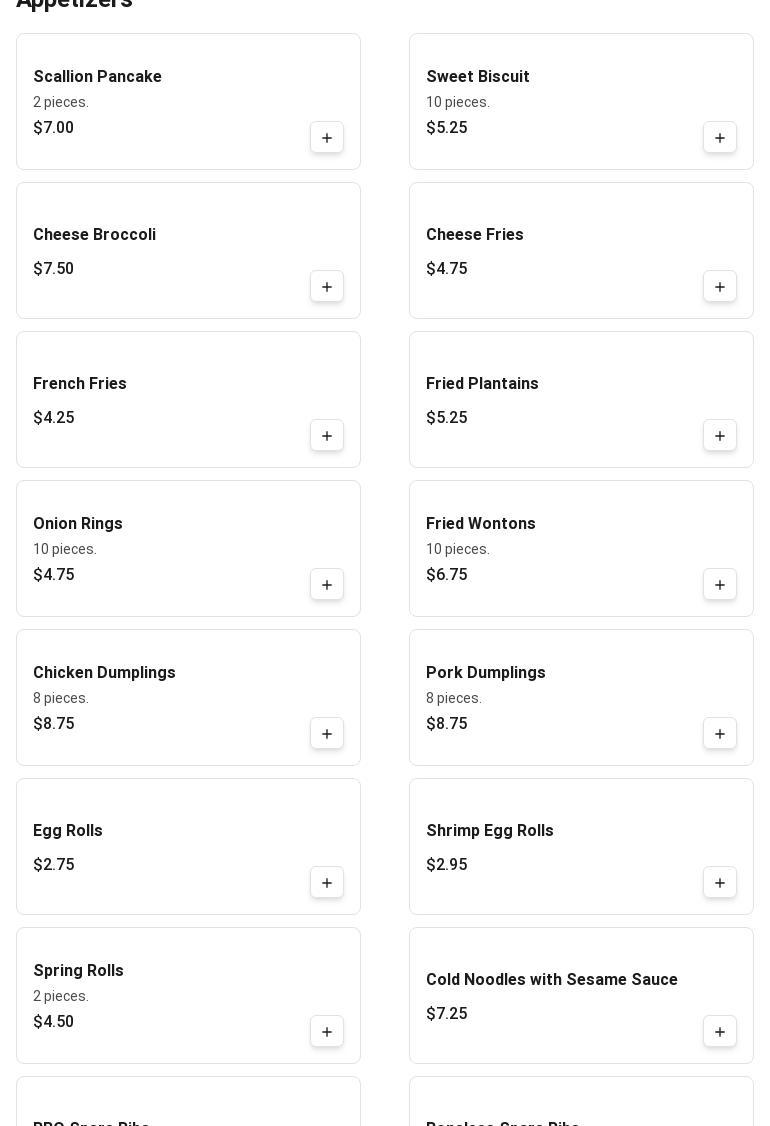The height and width of the screenshot is (1126, 770).
Task: Add Pork Dumplings to the order
Action: point(720,734)
